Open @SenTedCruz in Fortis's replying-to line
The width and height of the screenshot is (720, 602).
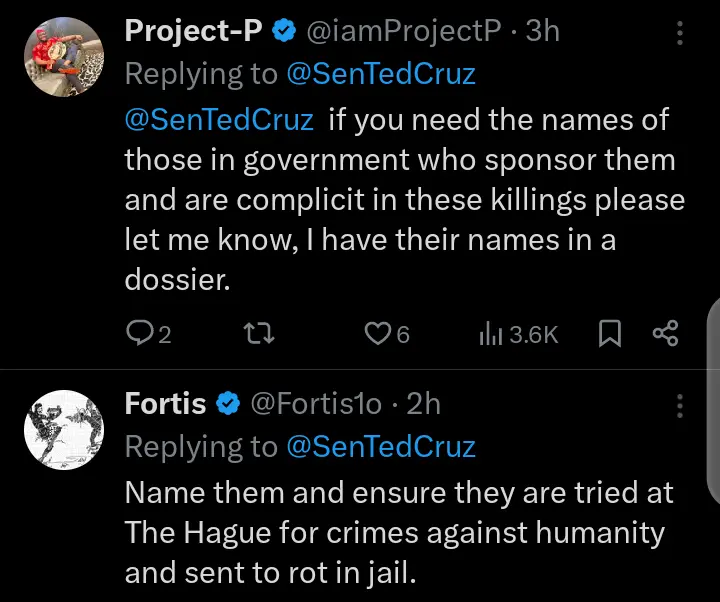click(381, 446)
